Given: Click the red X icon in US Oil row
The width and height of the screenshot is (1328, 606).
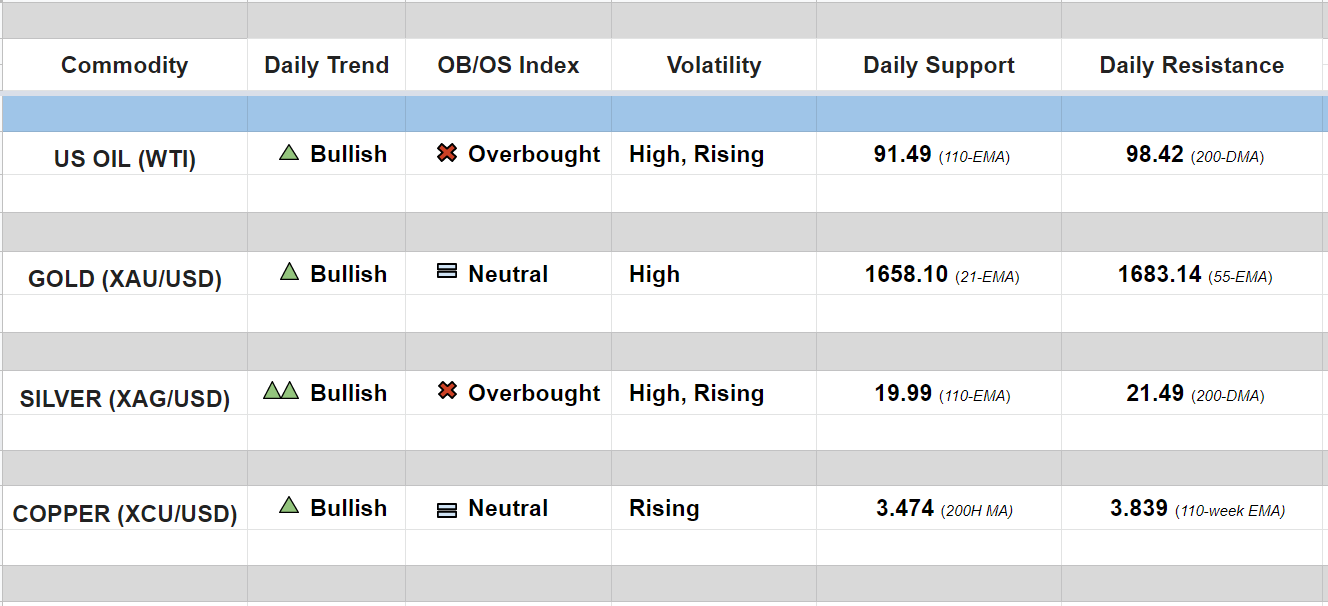Looking at the screenshot, I should click(x=447, y=154).
